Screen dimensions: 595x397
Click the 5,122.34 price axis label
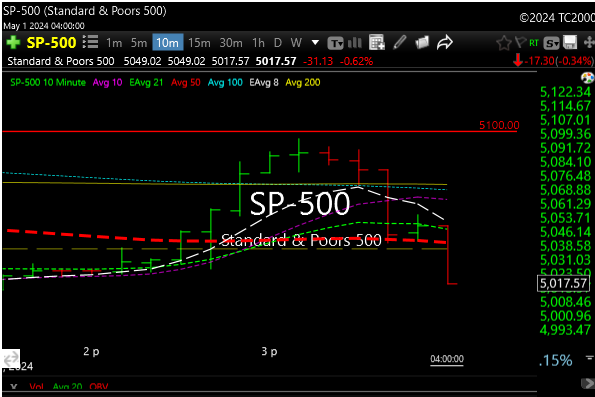(x=565, y=92)
